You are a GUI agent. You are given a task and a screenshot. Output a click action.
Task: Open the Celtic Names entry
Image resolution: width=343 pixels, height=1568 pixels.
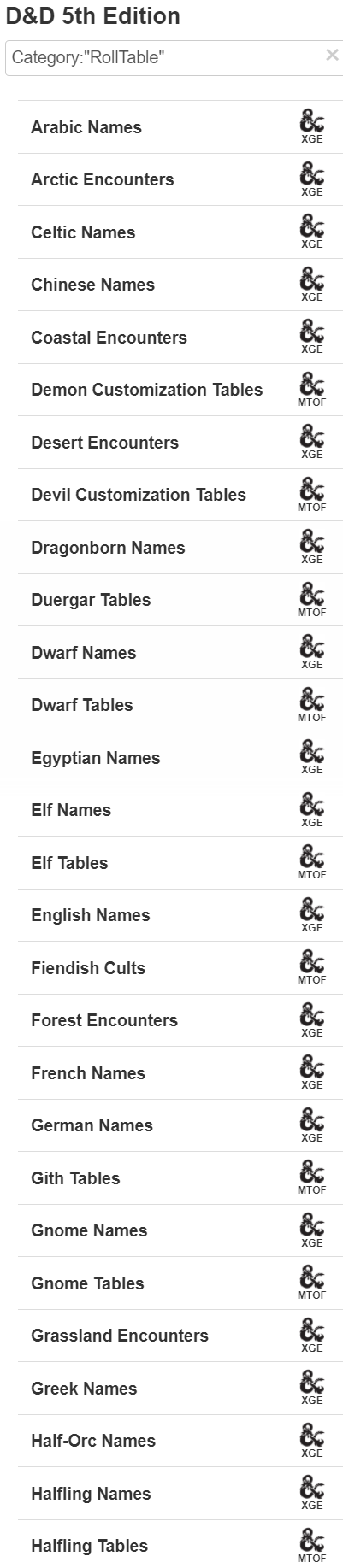click(x=180, y=232)
